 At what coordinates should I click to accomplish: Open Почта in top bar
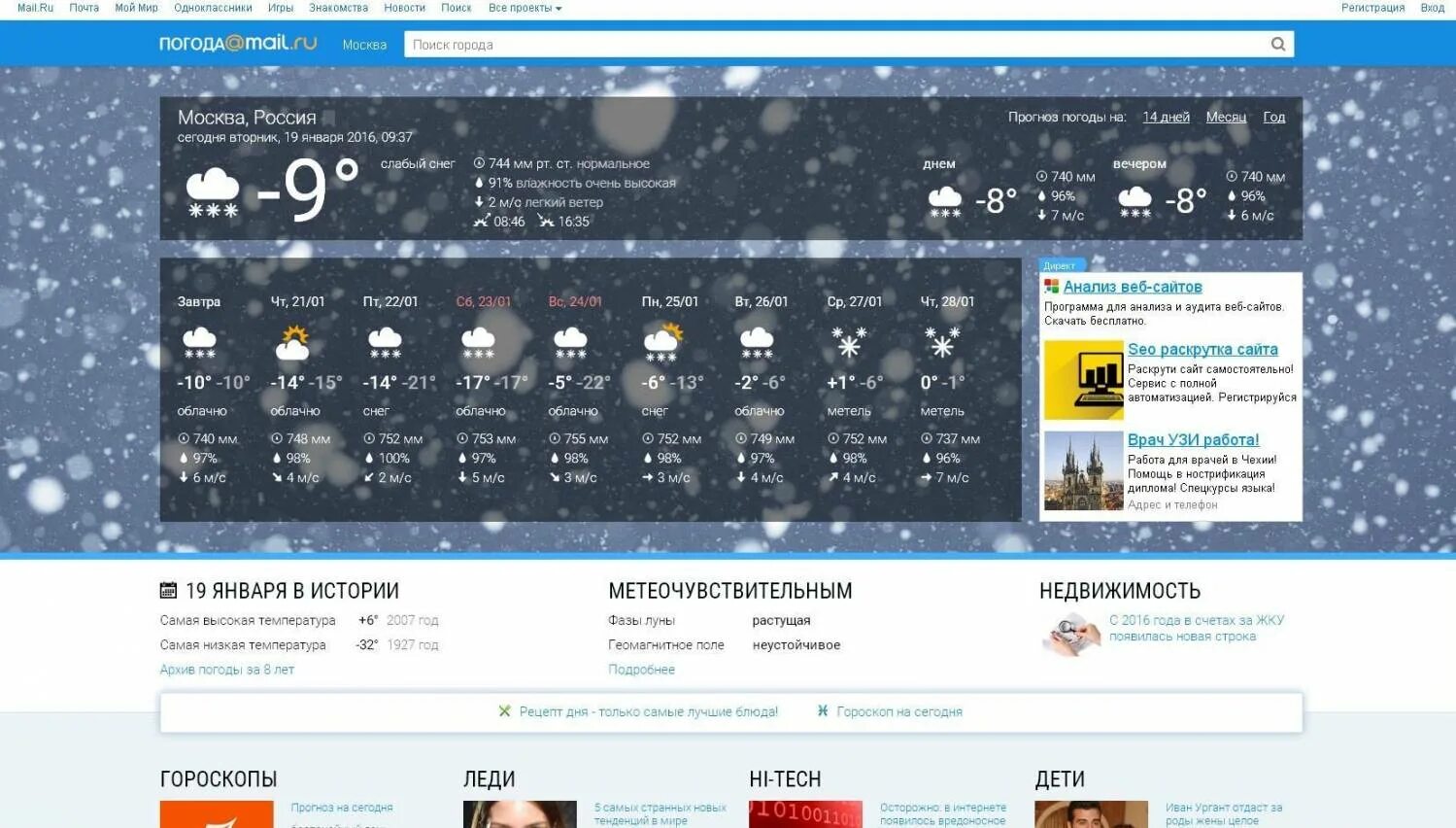(85, 8)
